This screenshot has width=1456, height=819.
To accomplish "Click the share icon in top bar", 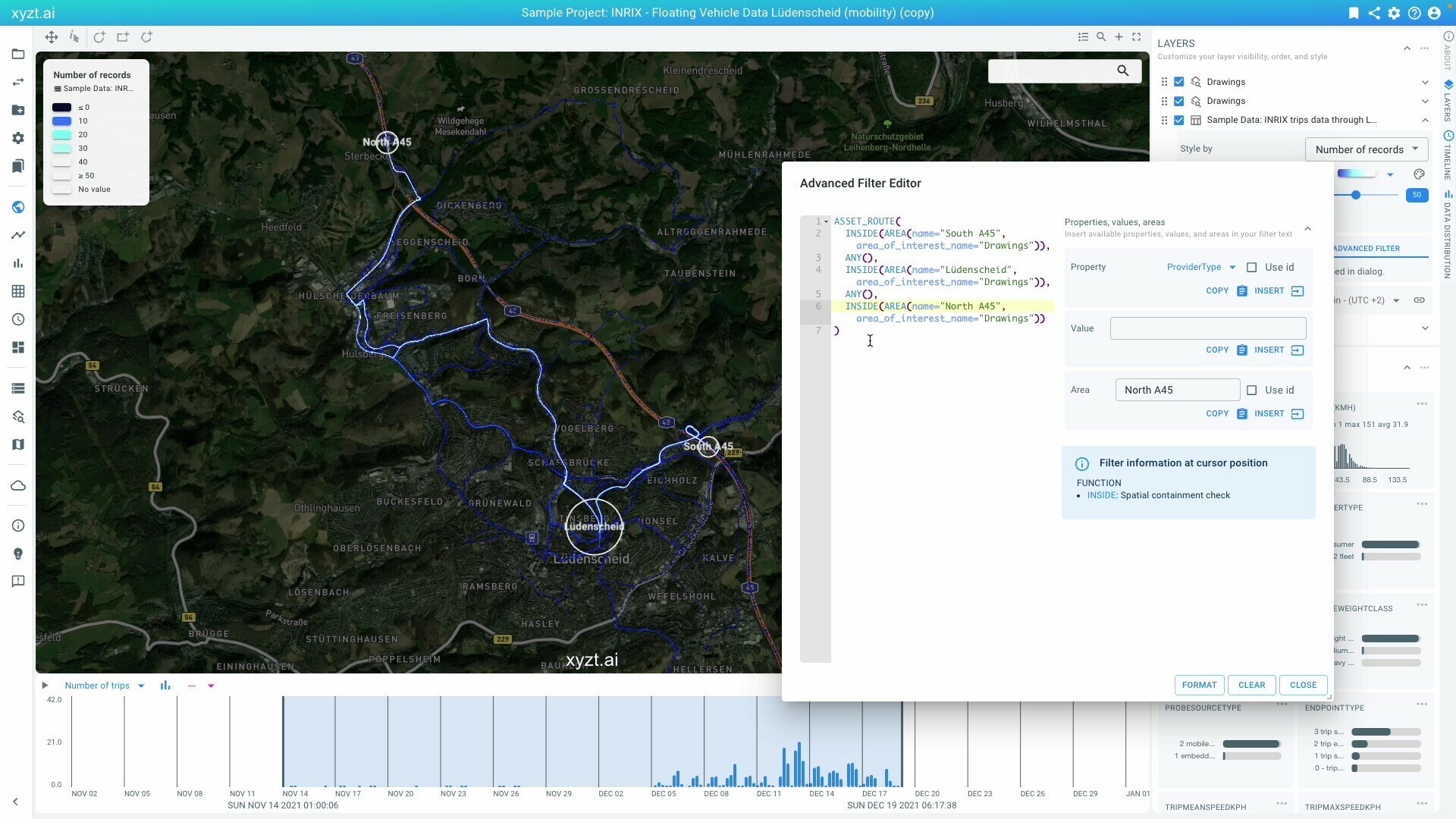I will (1374, 13).
